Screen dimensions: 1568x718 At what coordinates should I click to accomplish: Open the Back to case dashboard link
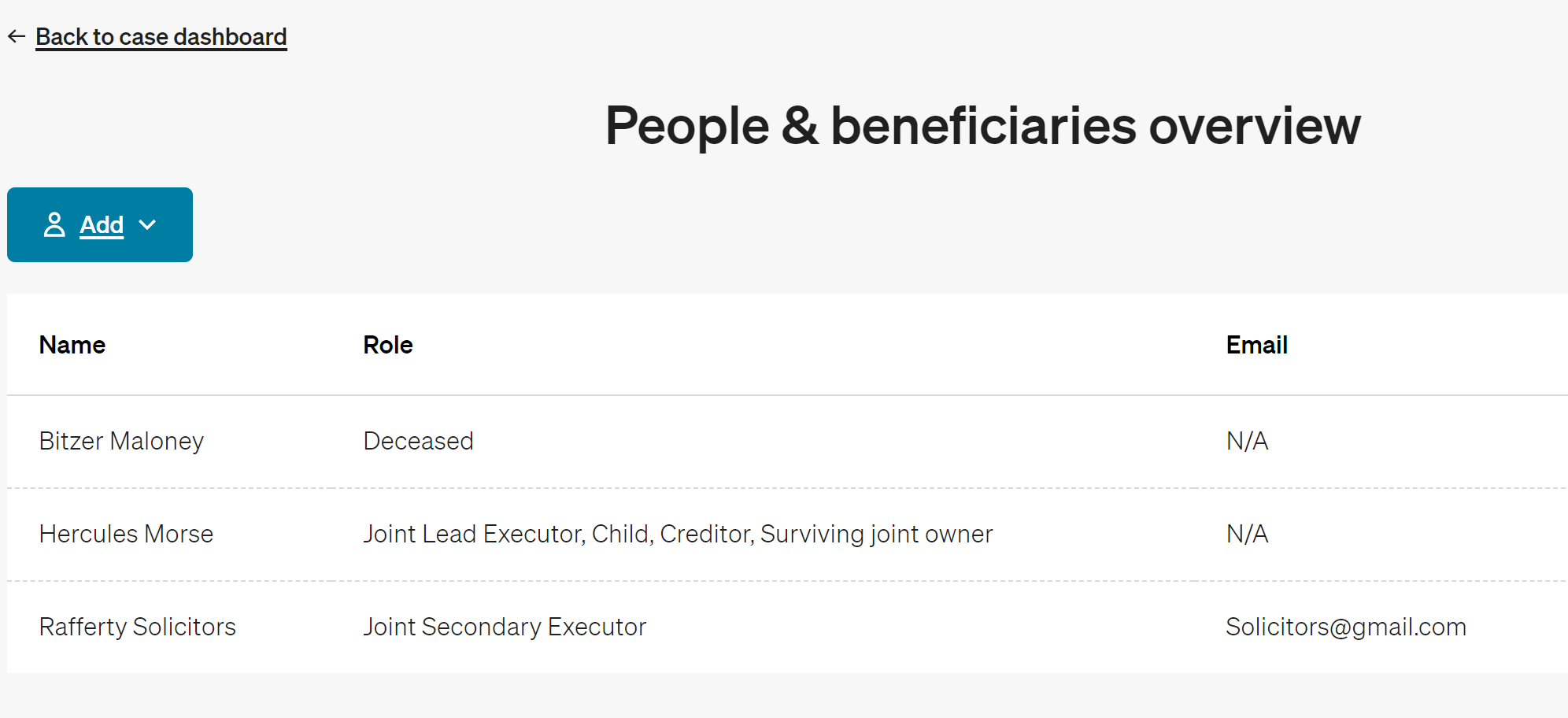pos(161,37)
